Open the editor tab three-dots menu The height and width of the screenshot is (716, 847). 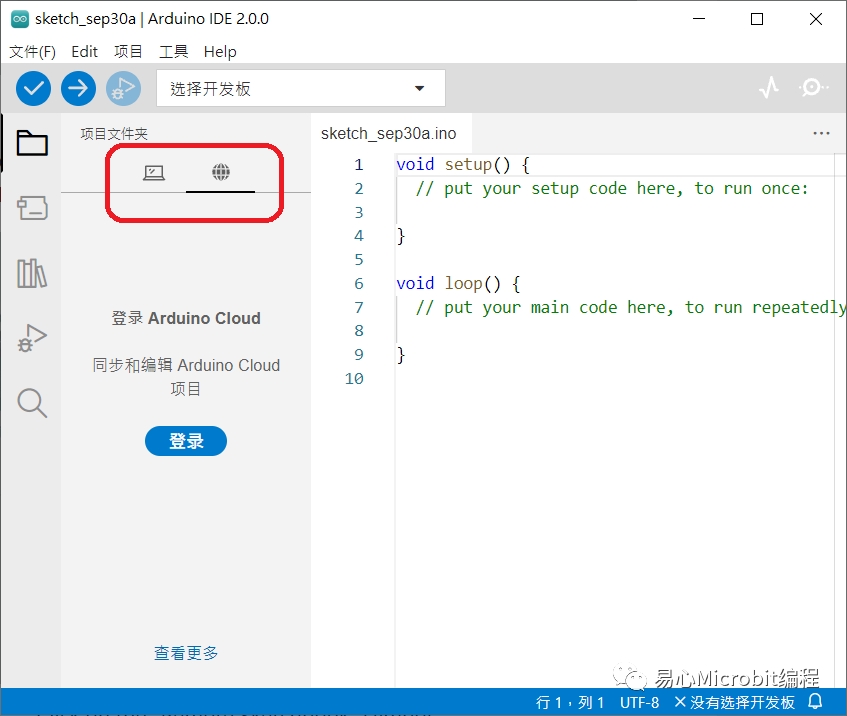[x=821, y=133]
